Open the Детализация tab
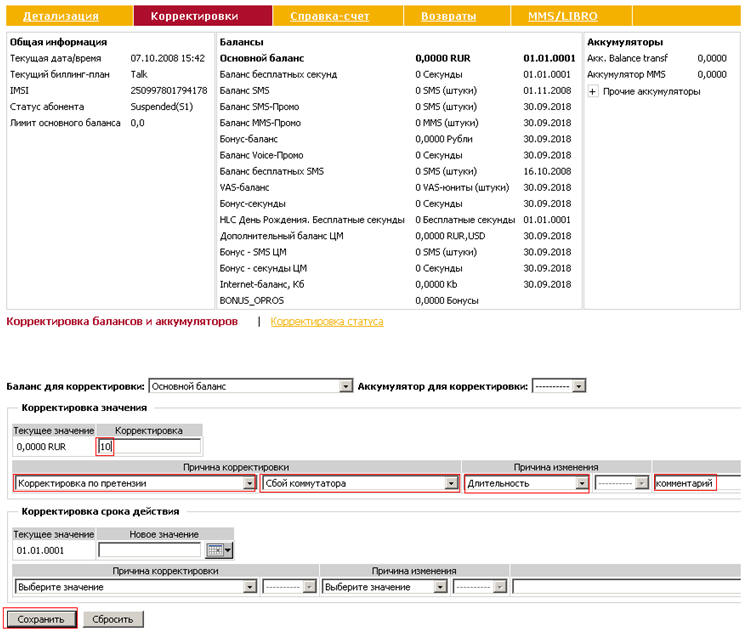Image resolution: width=747 pixels, height=634 pixels. pos(61,16)
